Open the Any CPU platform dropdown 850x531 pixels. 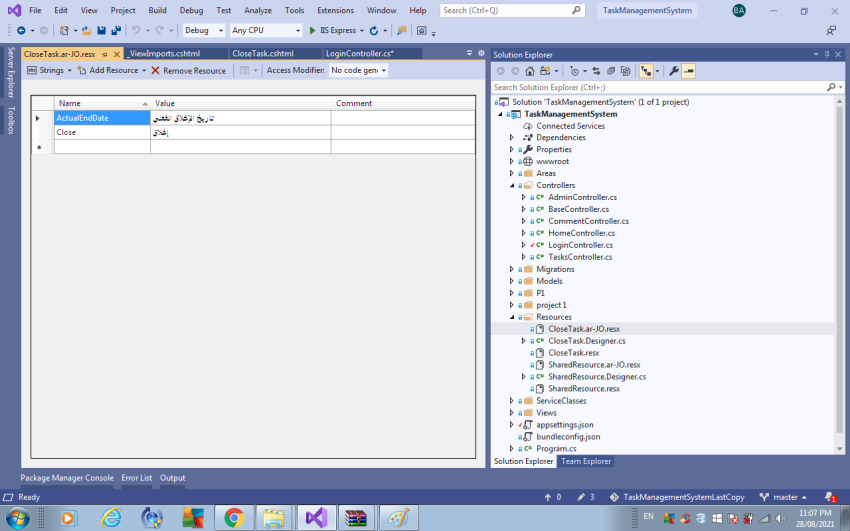click(265, 31)
